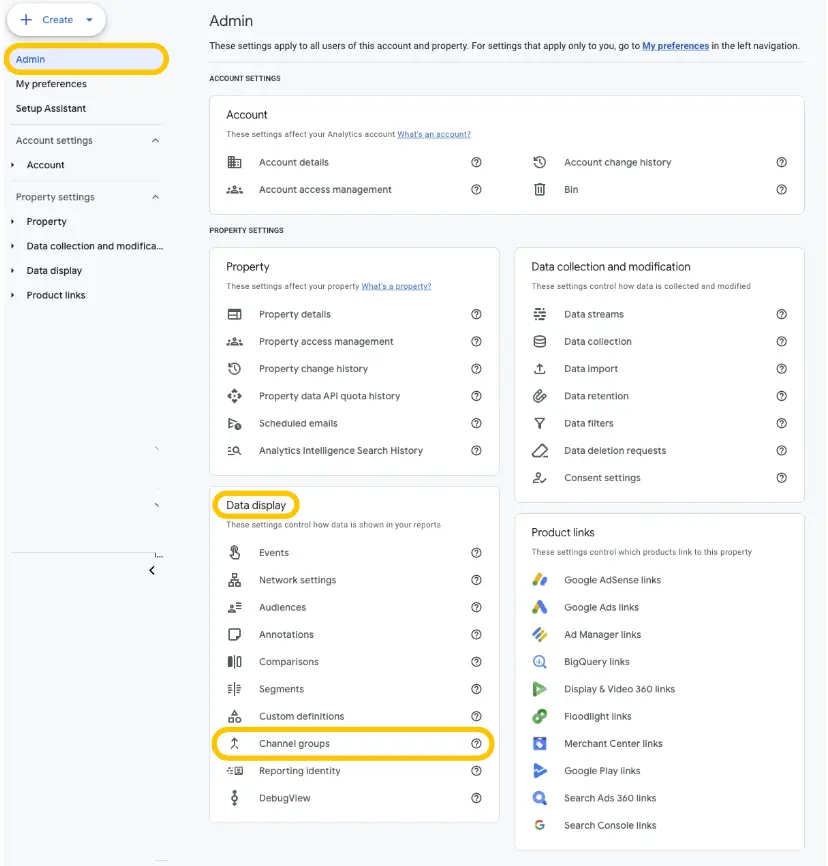Open Search Ads 360 links
This screenshot has width=828, height=866.
[610, 798]
